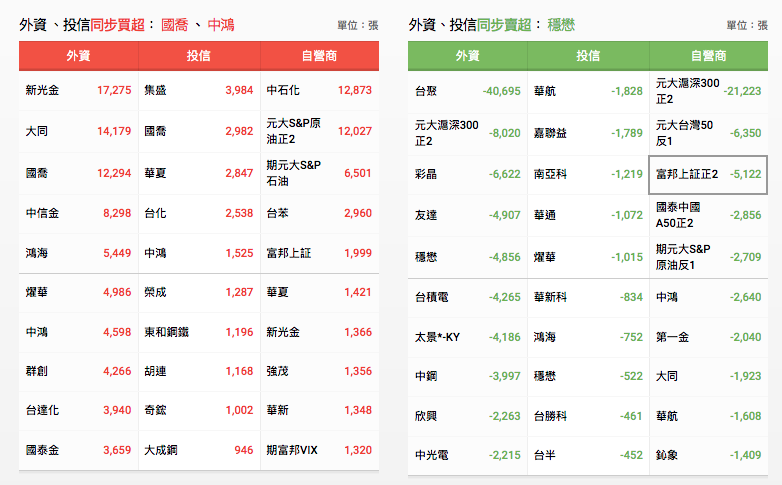Select the value 4,986 beside 耀華
This screenshot has height=485, width=782.
(117, 292)
